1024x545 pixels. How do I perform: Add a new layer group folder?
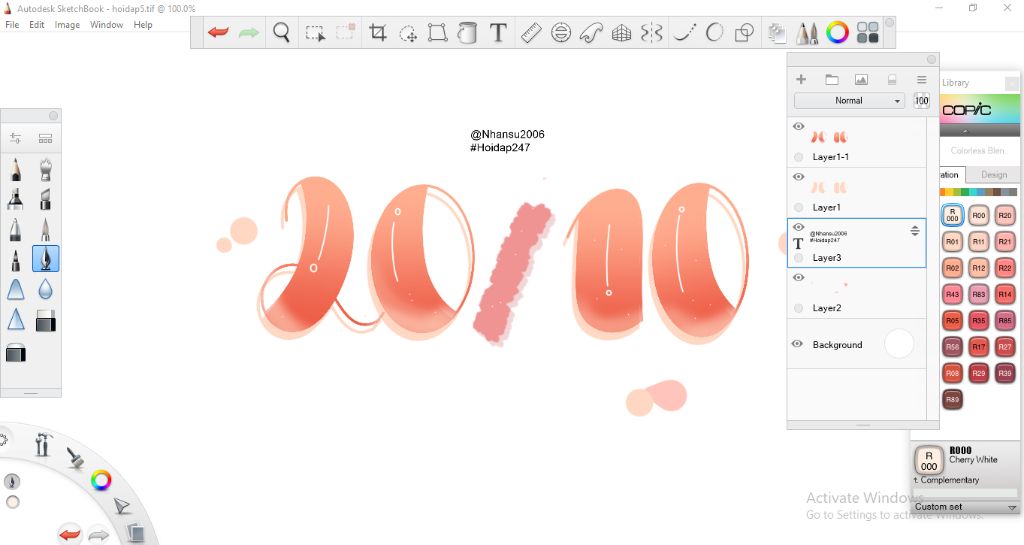pyautogui.click(x=831, y=79)
